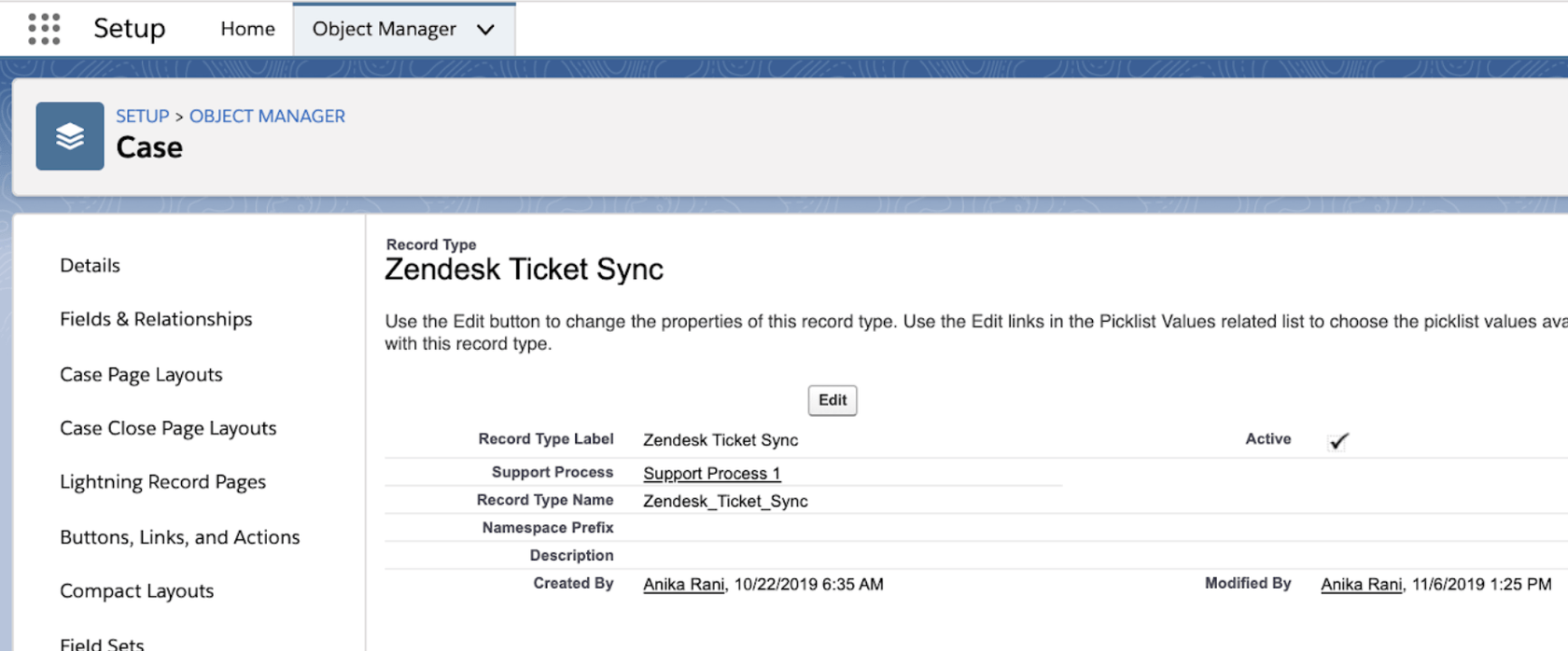Viewport: 1568px width, 651px height.
Task: Click the 10/22/2019 6:35 AM created date
Action: [x=808, y=584]
